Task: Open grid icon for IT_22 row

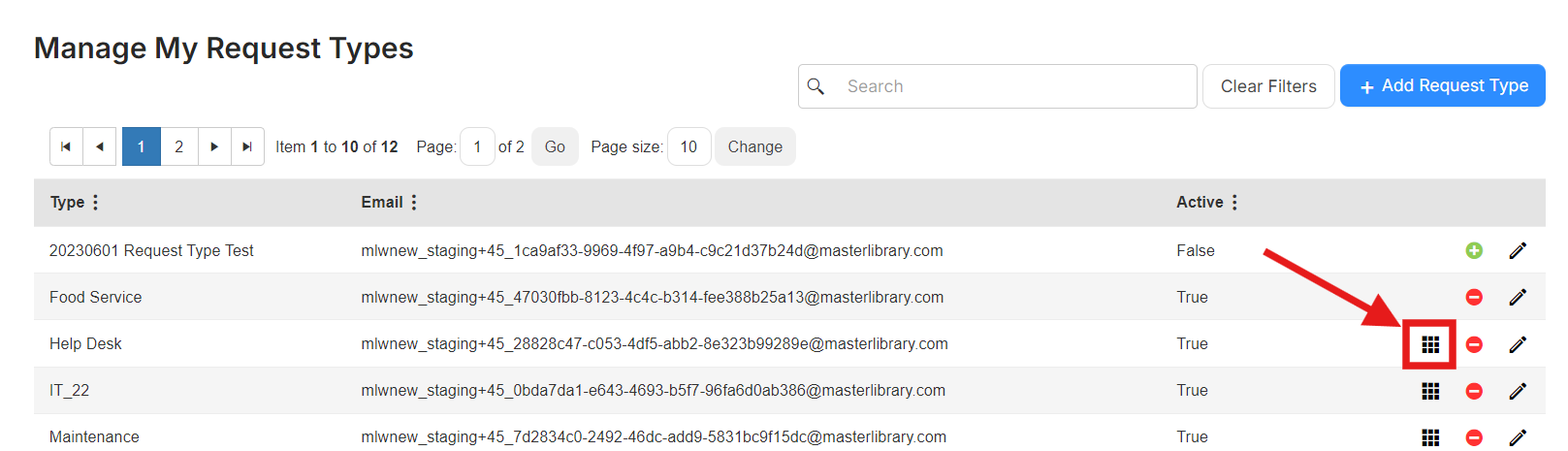Action: pos(1430,391)
